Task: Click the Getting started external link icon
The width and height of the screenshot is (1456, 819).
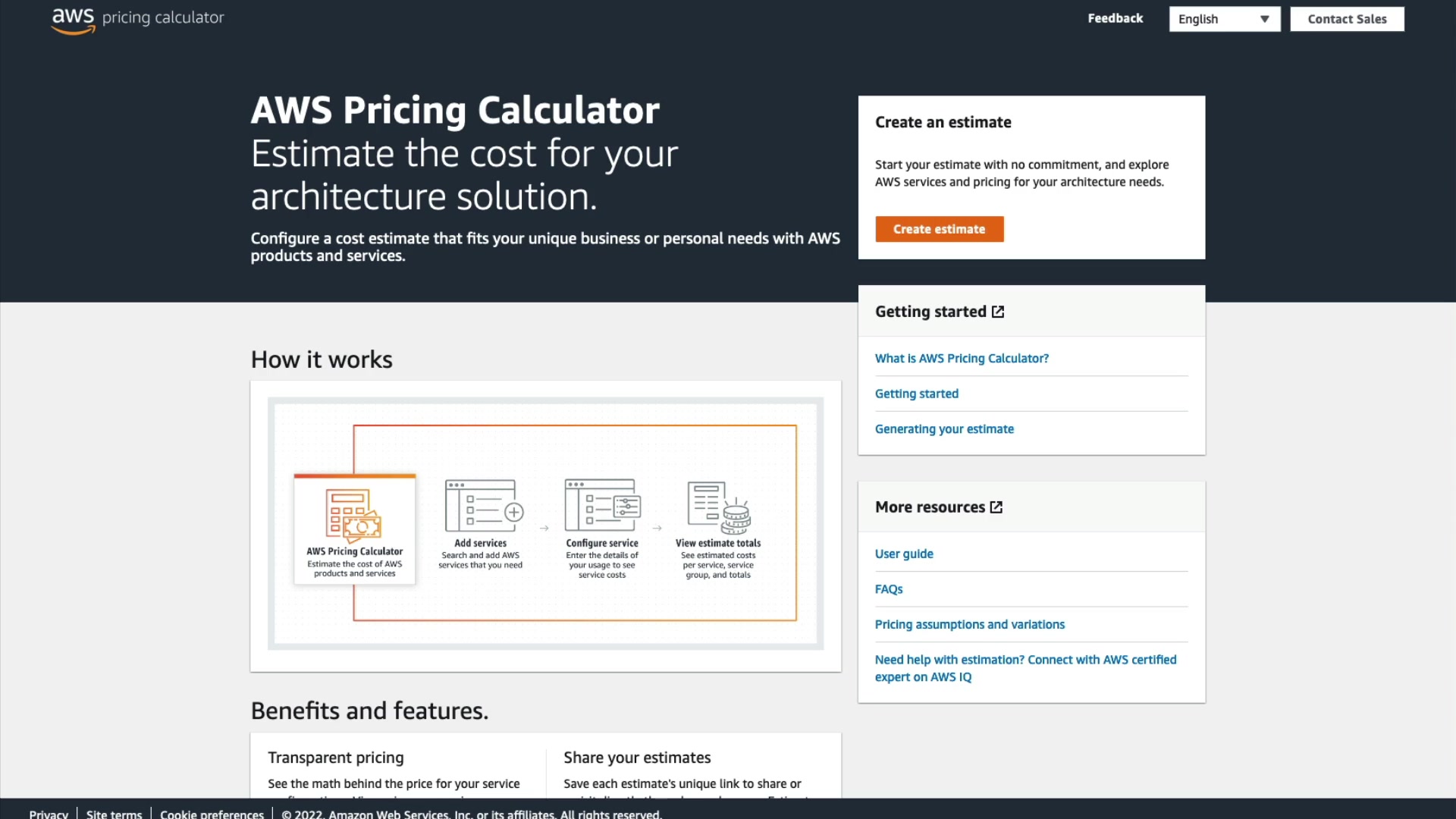Action: (998, 312)
